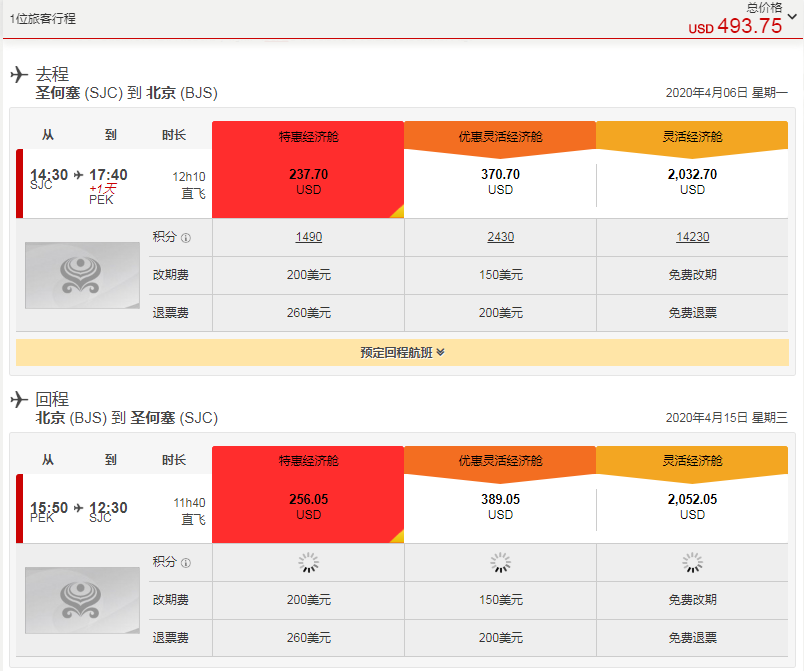Click return route 北京 (BJS) 到 圣何塞 (SJC)

[127, 418]
